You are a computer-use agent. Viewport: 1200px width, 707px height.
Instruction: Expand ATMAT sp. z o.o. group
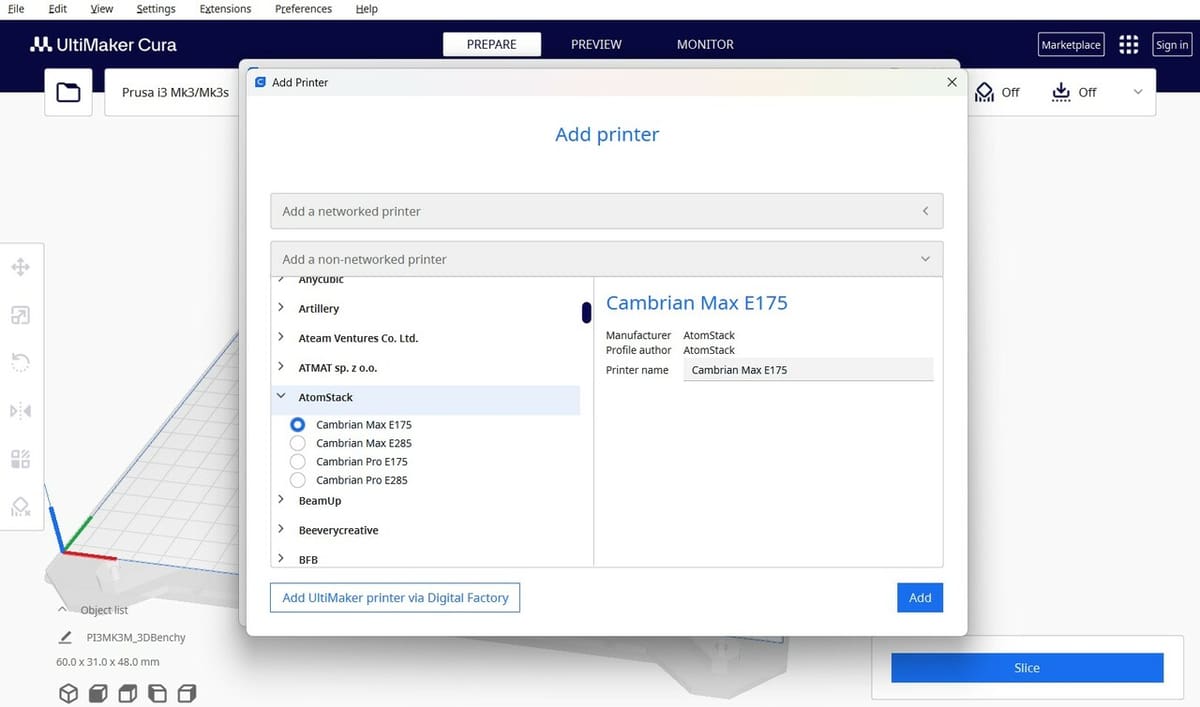[x=281, y=368]
